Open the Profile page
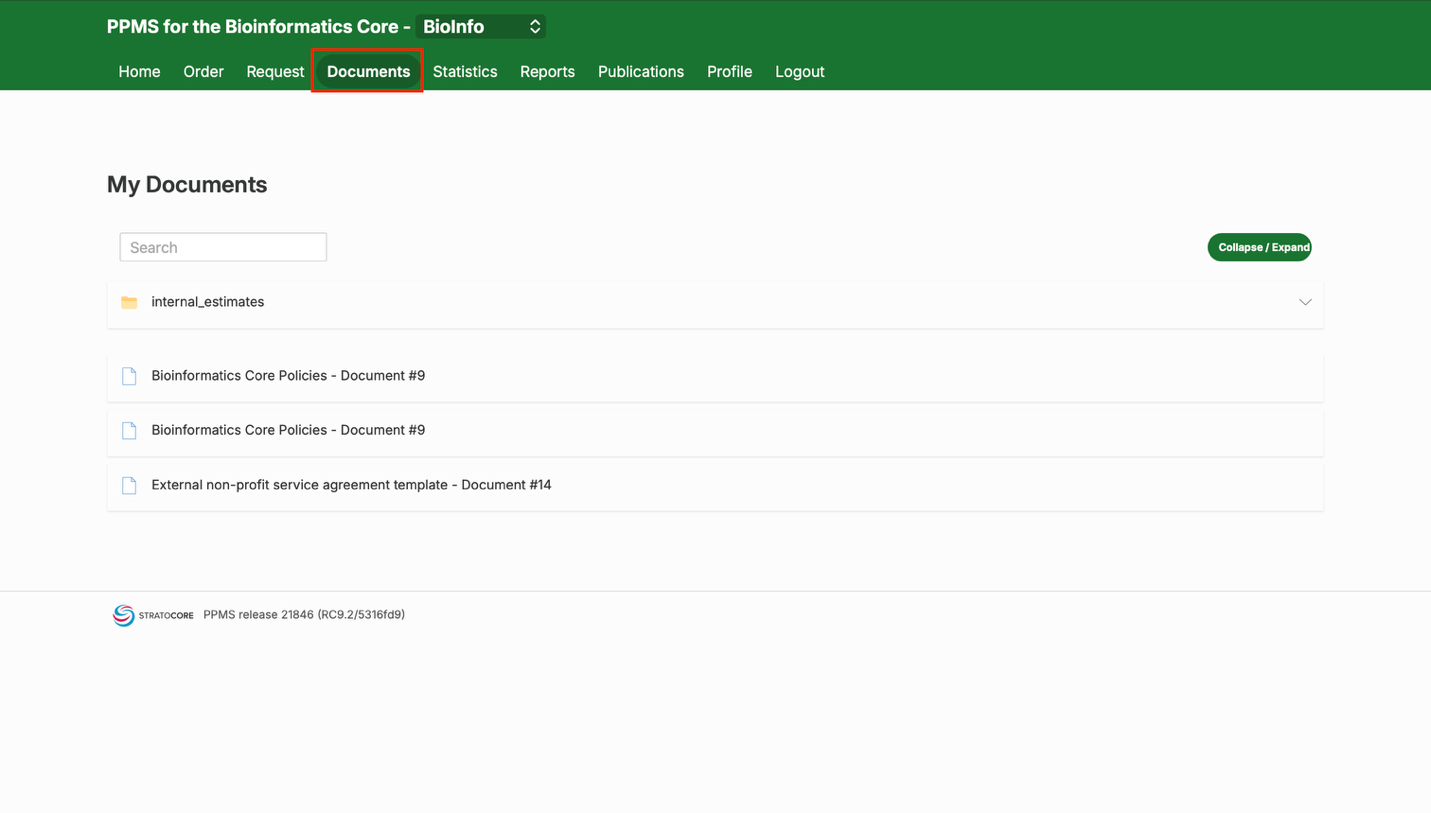Viewport: 1431px width, 813px height. 729,72
